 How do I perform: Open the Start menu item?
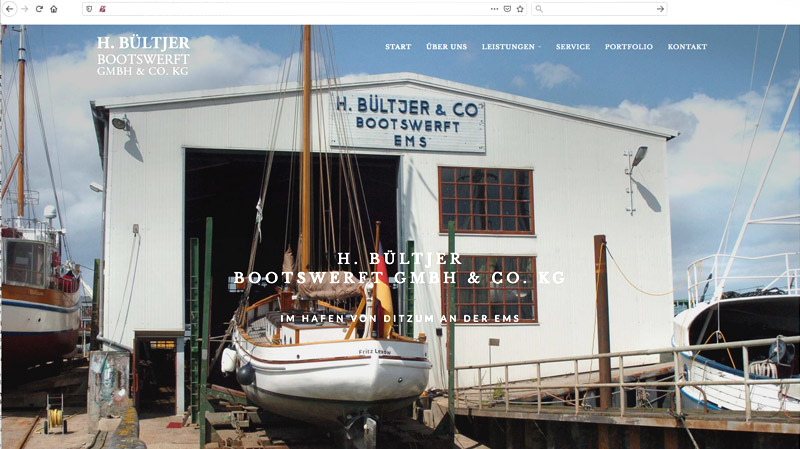pyautogui.click(x=398, y=46)
